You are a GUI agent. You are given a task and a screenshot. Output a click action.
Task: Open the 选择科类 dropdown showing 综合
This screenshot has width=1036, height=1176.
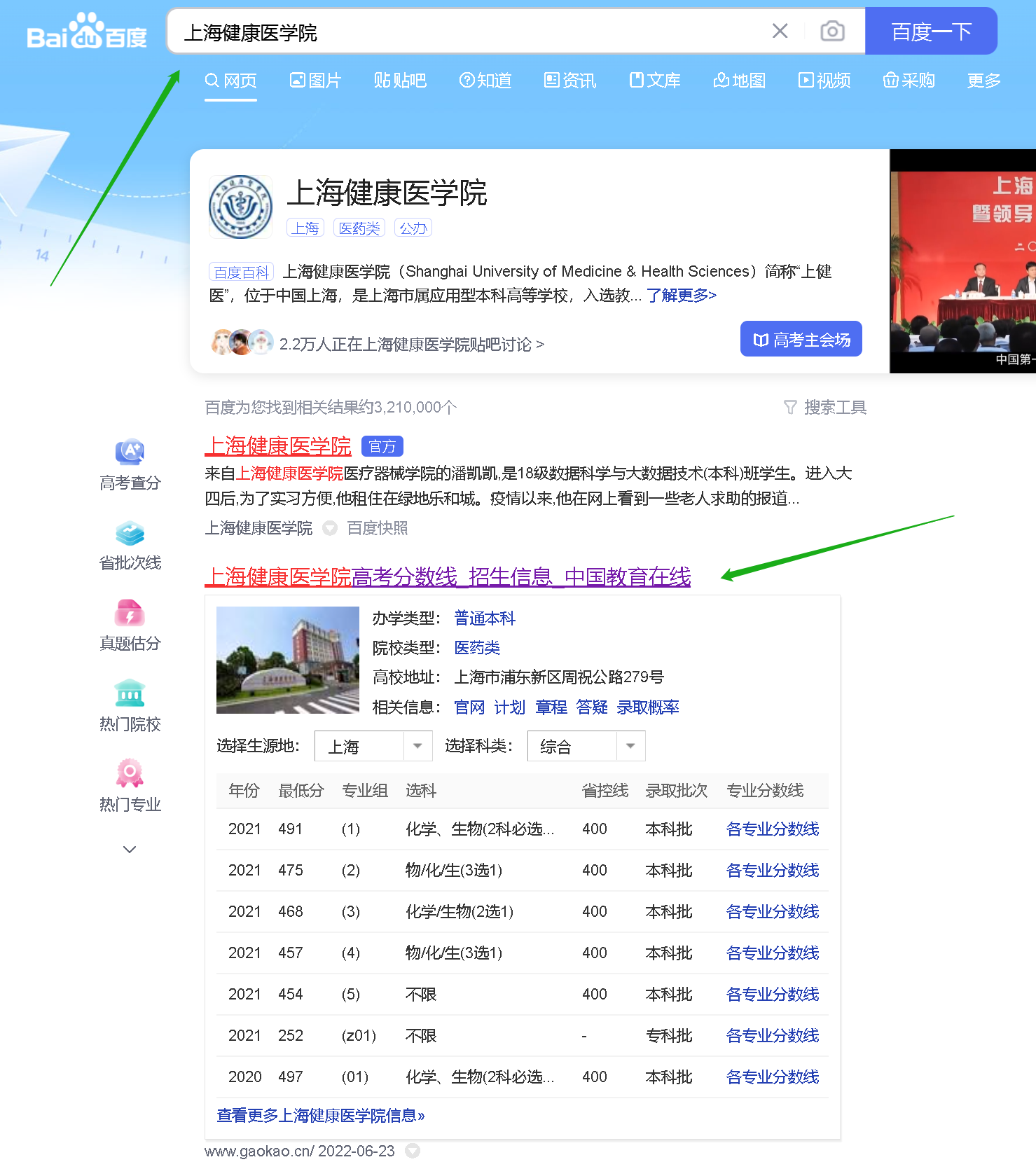coord(586,747)
